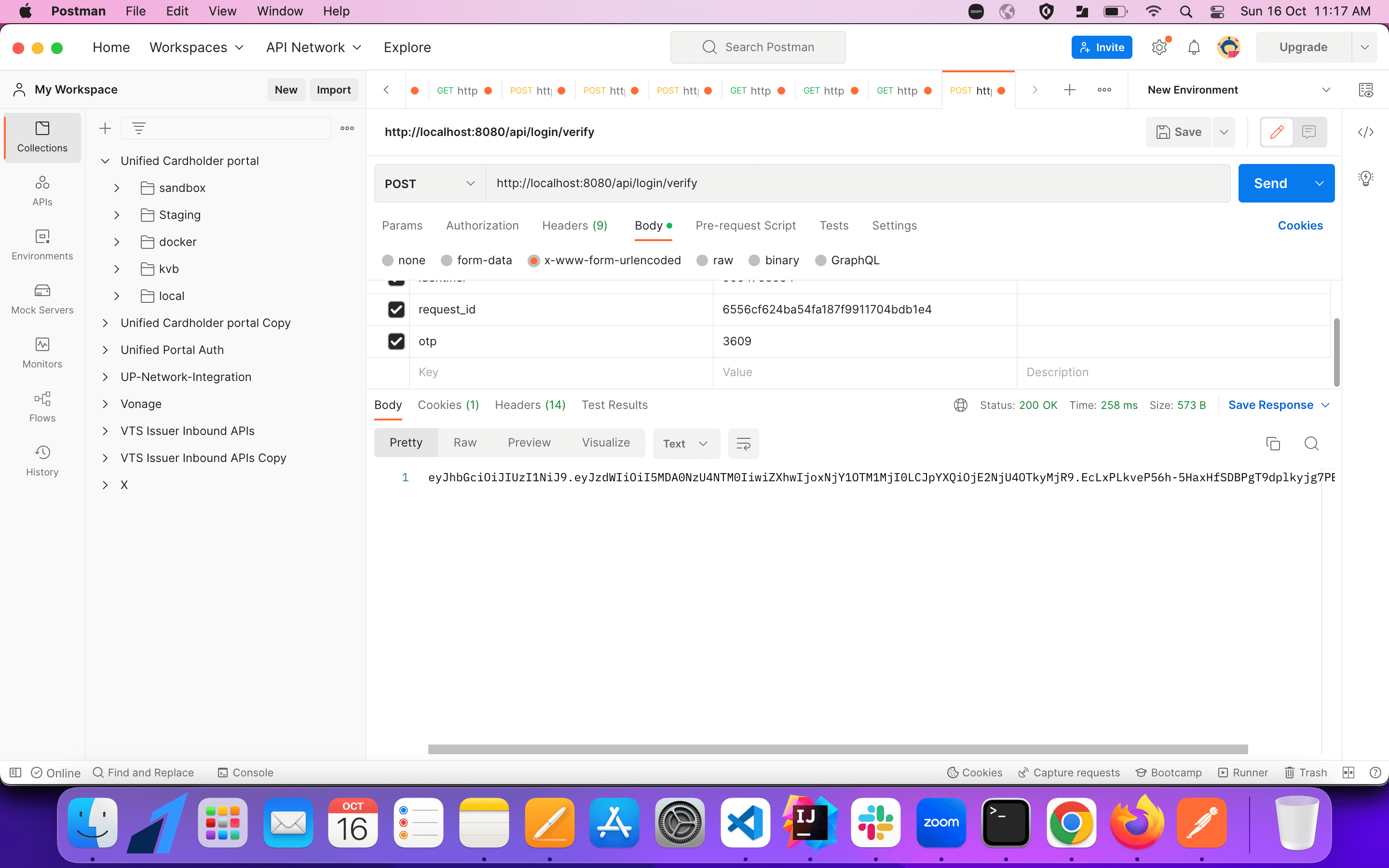Image resolution: width=1389 pixels, height=868 pixels.
Task: Open the lightbulb info panel
Action: coord(1365,178)
